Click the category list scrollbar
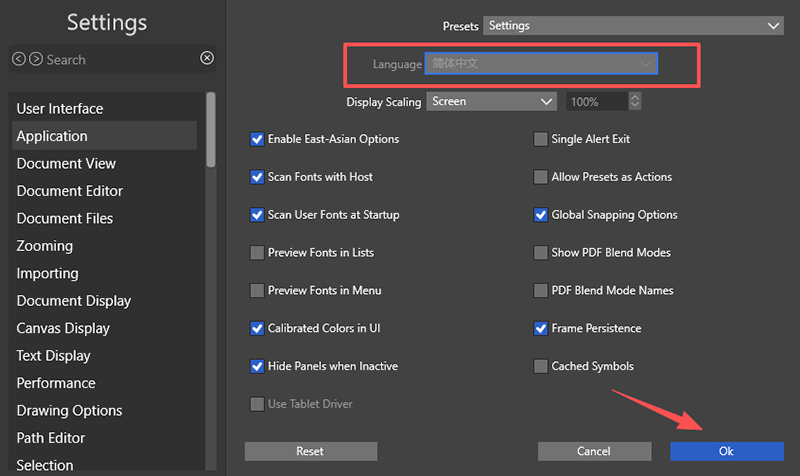This screenshot has height=476, width=800. (211, 130)
